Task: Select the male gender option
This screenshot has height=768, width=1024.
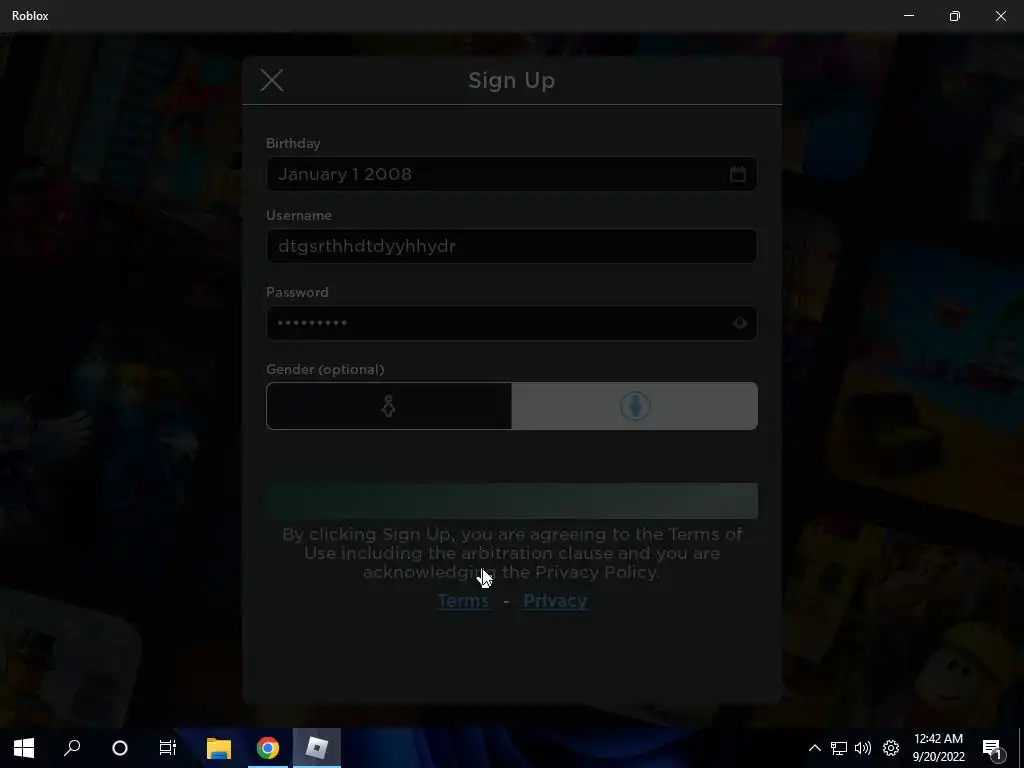Action: point(635,406)
